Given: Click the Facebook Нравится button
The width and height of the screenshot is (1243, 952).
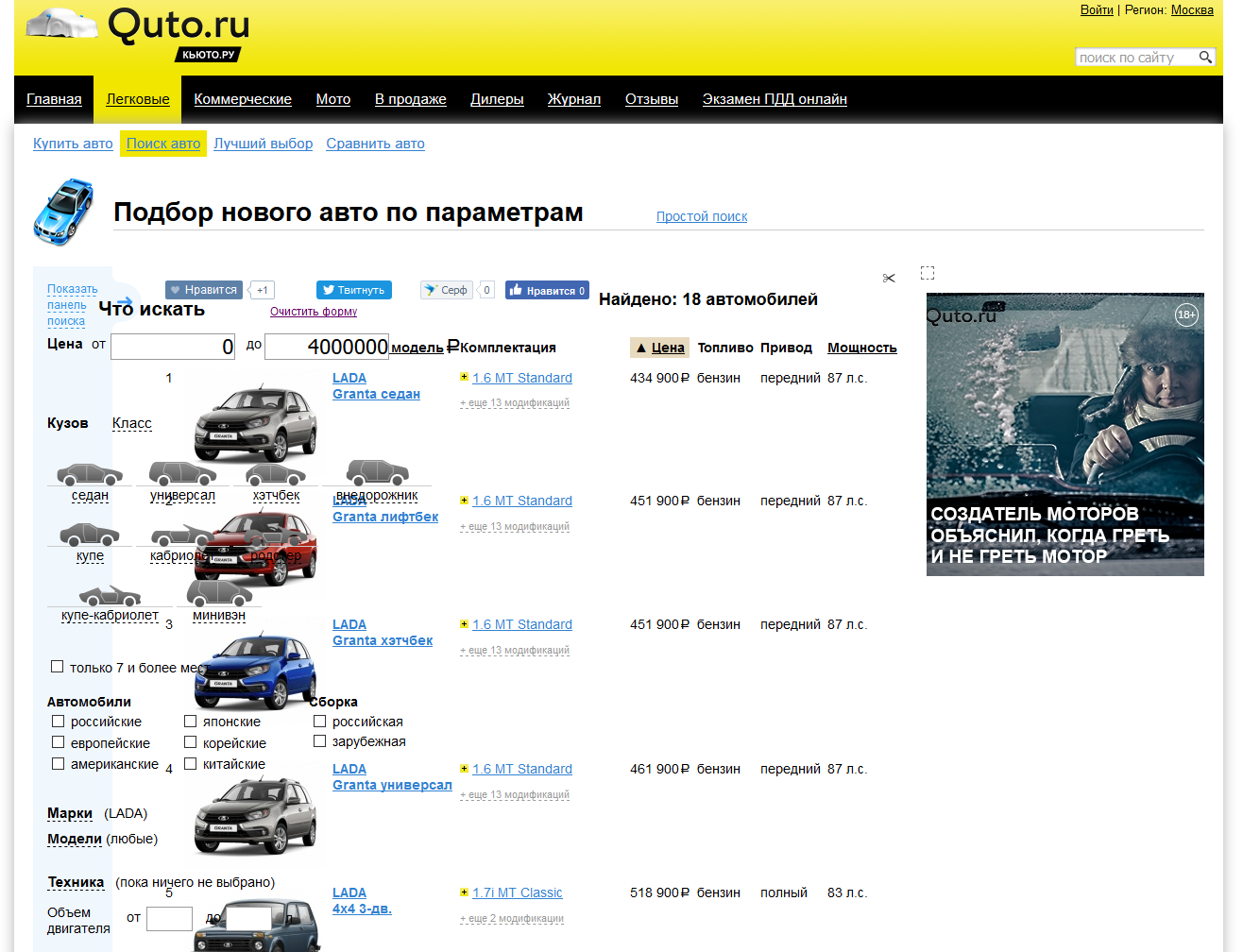Looking at the screenshot, I should coord(547,290).
